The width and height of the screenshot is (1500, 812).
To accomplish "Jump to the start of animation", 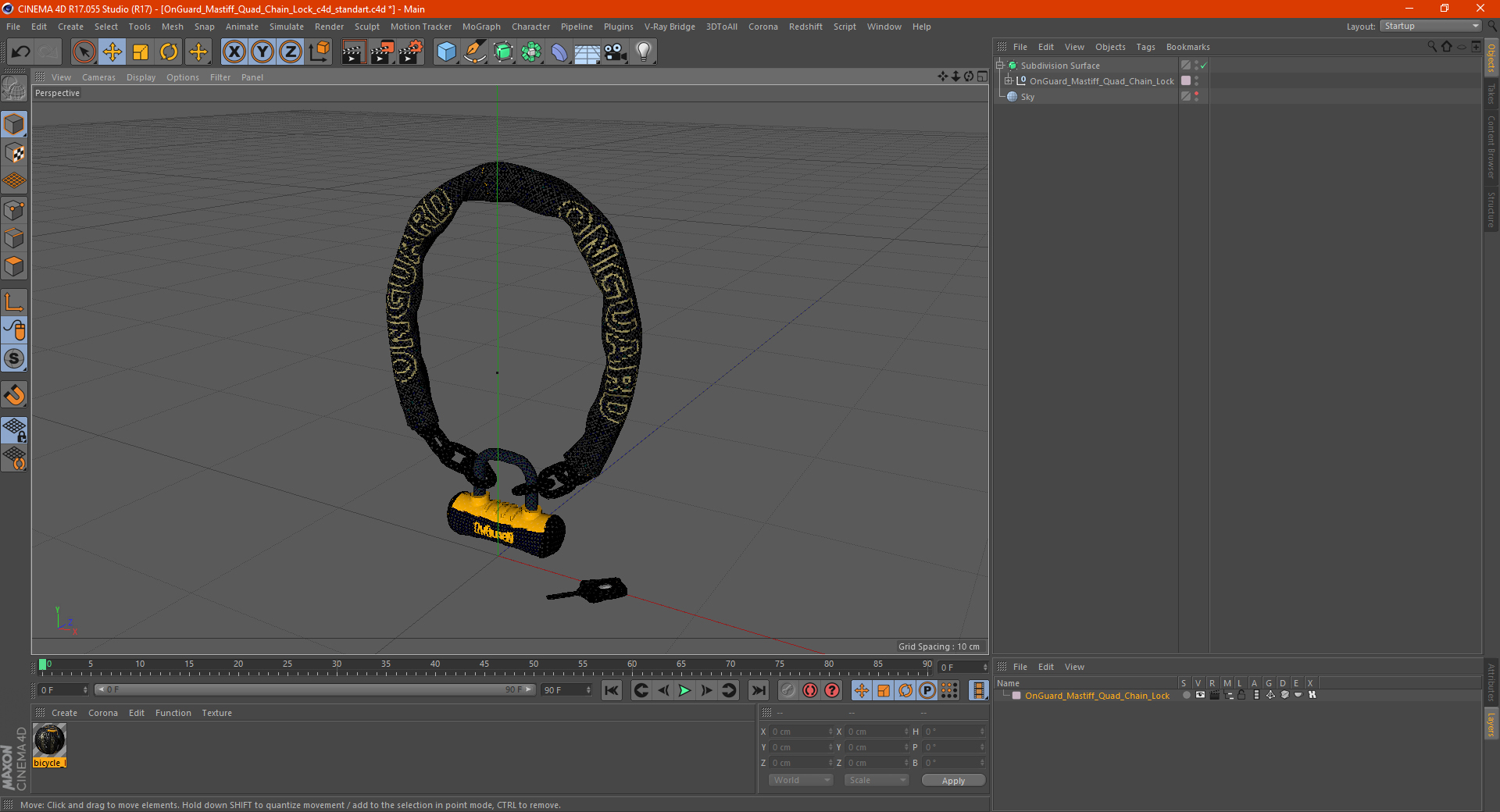I will (x=612, y=690).
